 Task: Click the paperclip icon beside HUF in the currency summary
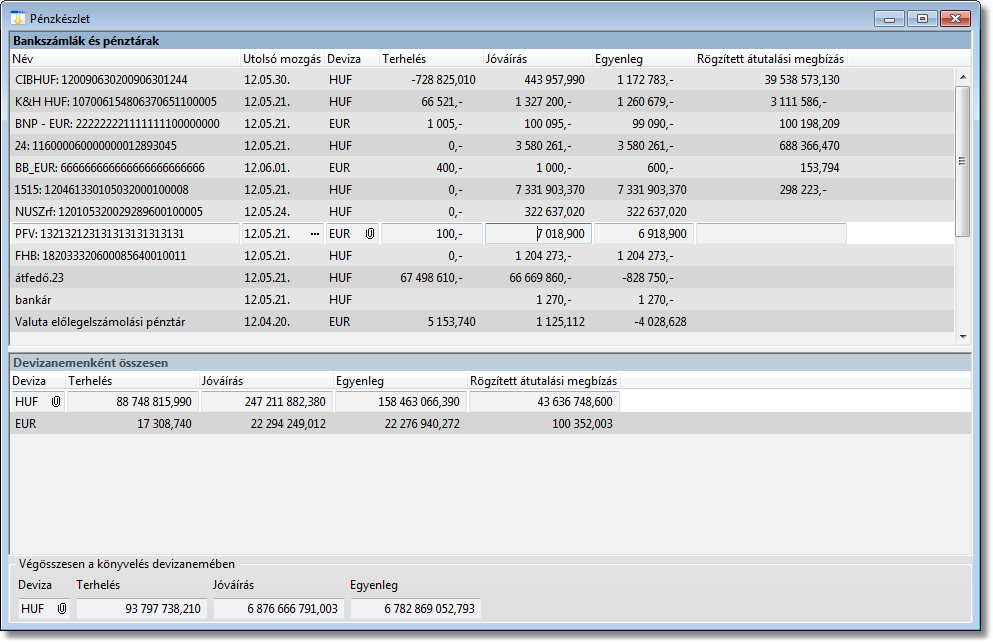coord(56,401)
